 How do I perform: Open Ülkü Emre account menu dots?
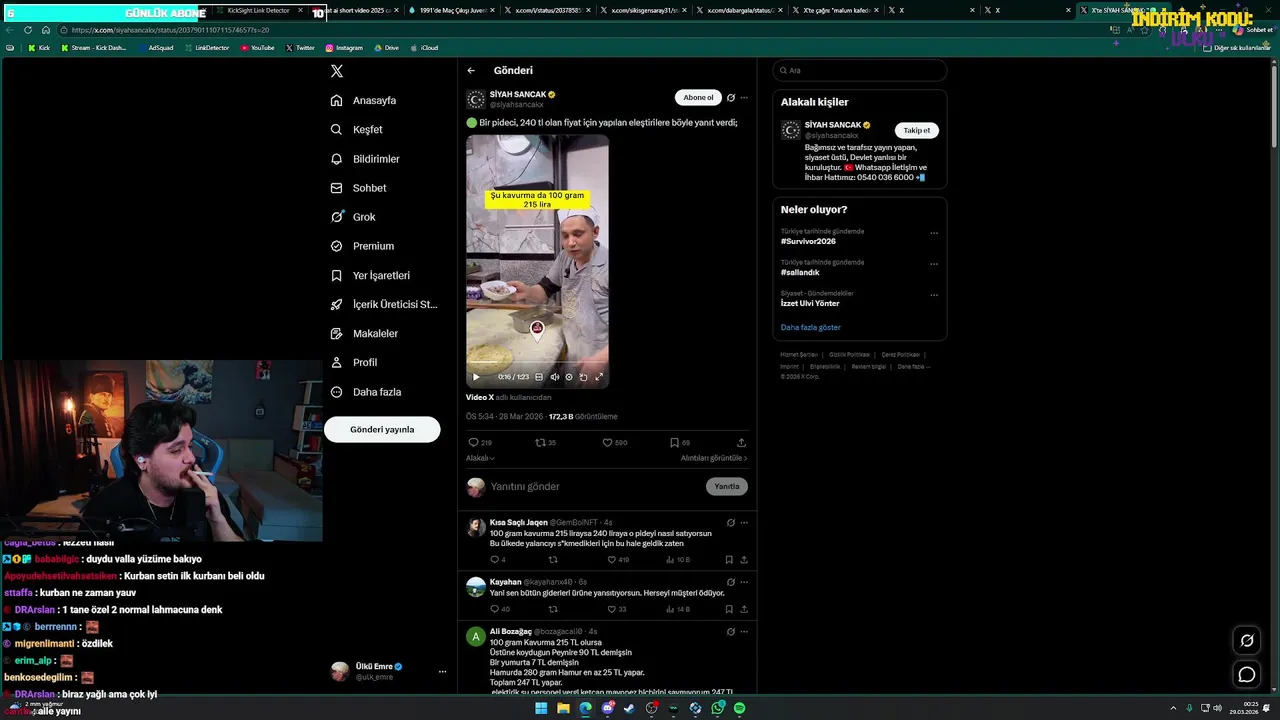pyautogui.click(x=442, y=671)
